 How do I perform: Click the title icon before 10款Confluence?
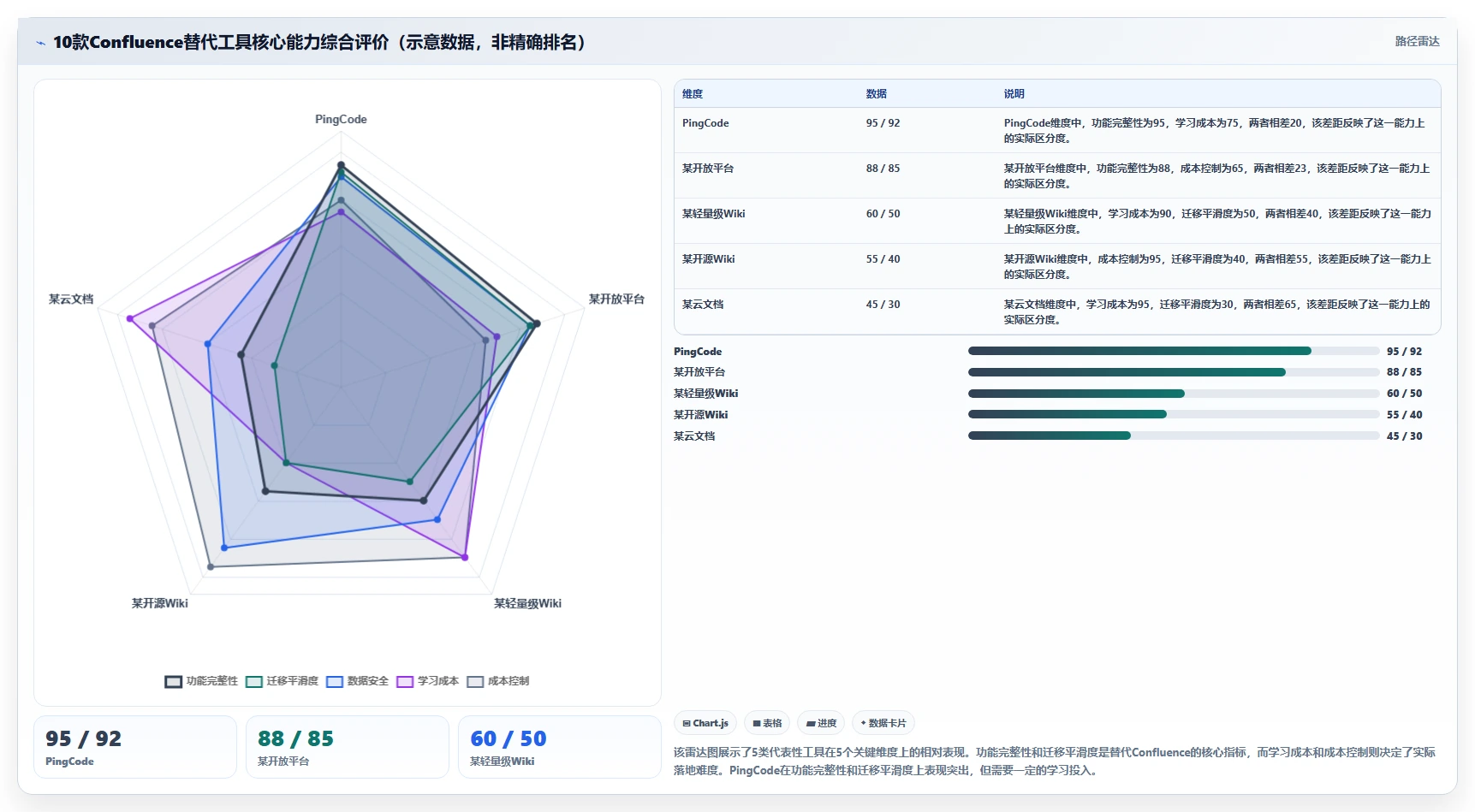tap(40, 43)
